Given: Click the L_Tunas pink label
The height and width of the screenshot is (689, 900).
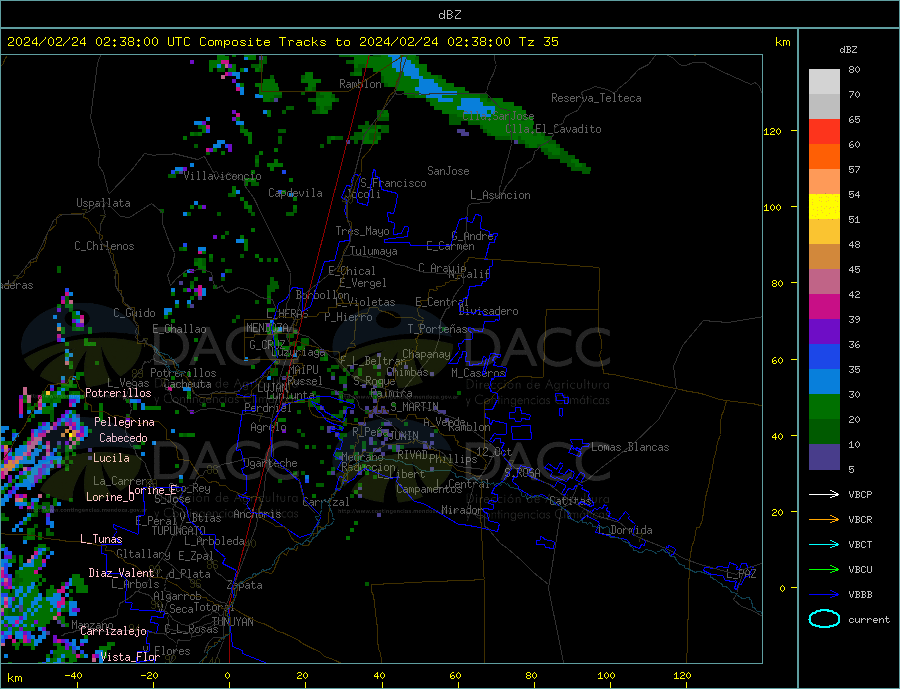Looking at the screenshot, I should click(x=101, y=539).
